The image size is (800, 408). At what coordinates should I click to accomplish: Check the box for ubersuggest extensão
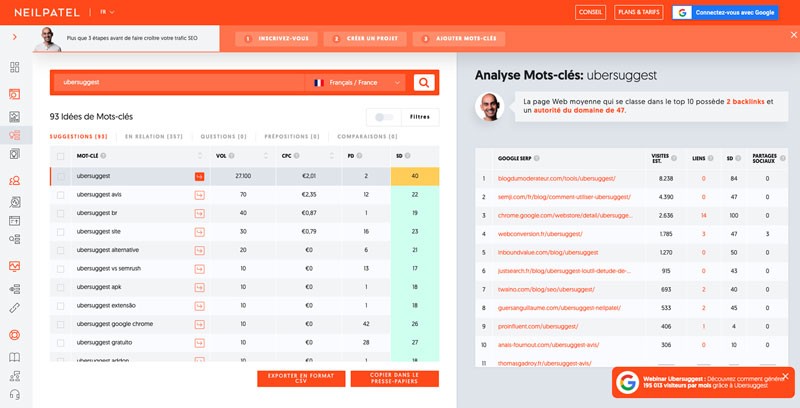[x=61, y=306]
